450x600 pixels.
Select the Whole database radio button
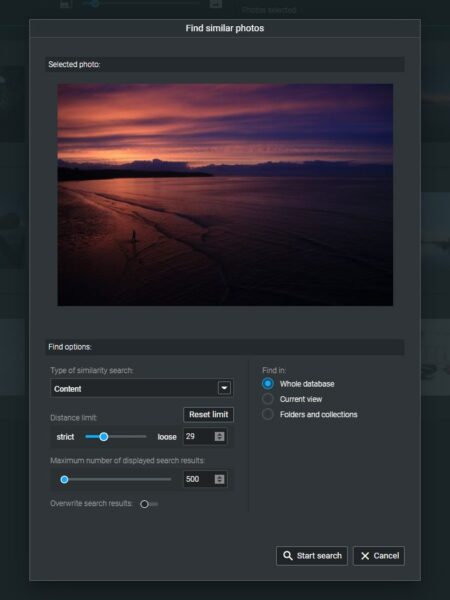pyautogui.click(x=267, y=383)
